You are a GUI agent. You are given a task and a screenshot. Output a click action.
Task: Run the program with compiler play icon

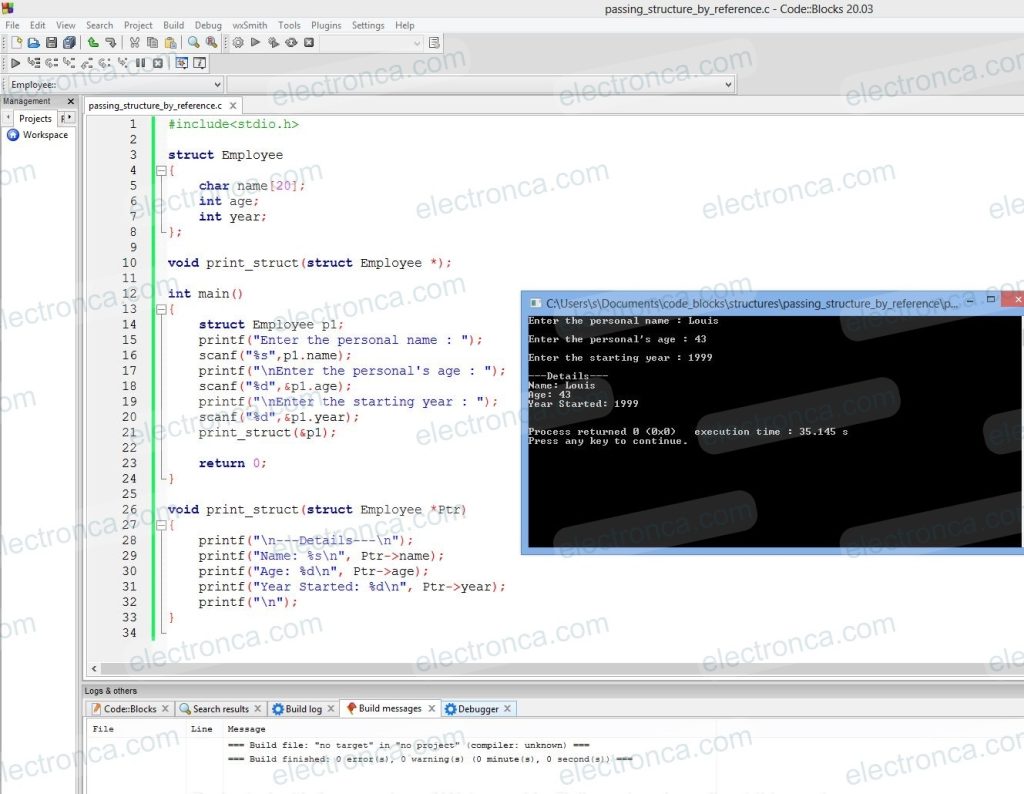point(255,42)
